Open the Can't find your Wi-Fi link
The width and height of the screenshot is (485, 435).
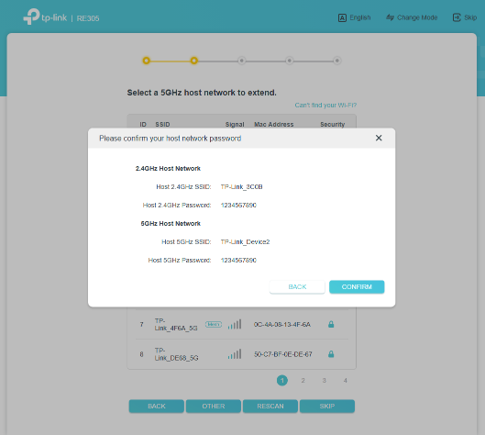click(x=326, y=105)
